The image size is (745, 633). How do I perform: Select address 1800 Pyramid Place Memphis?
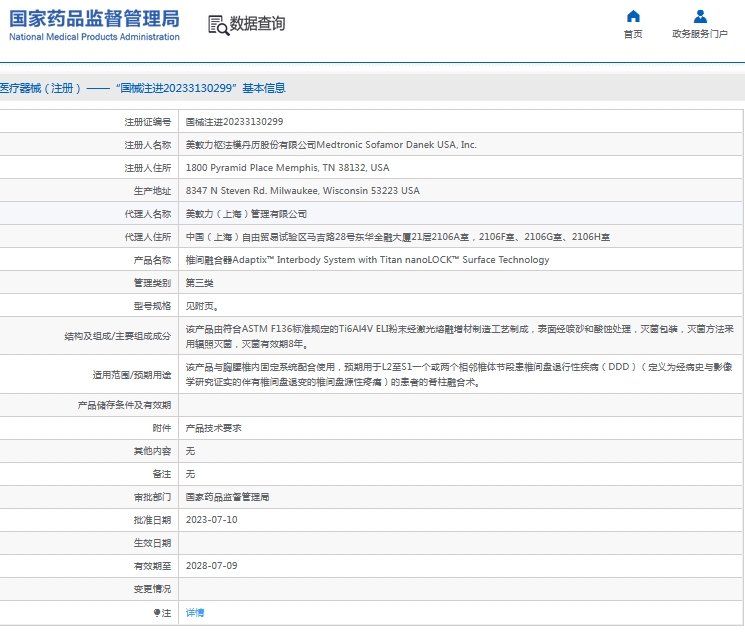click(287, 168)
